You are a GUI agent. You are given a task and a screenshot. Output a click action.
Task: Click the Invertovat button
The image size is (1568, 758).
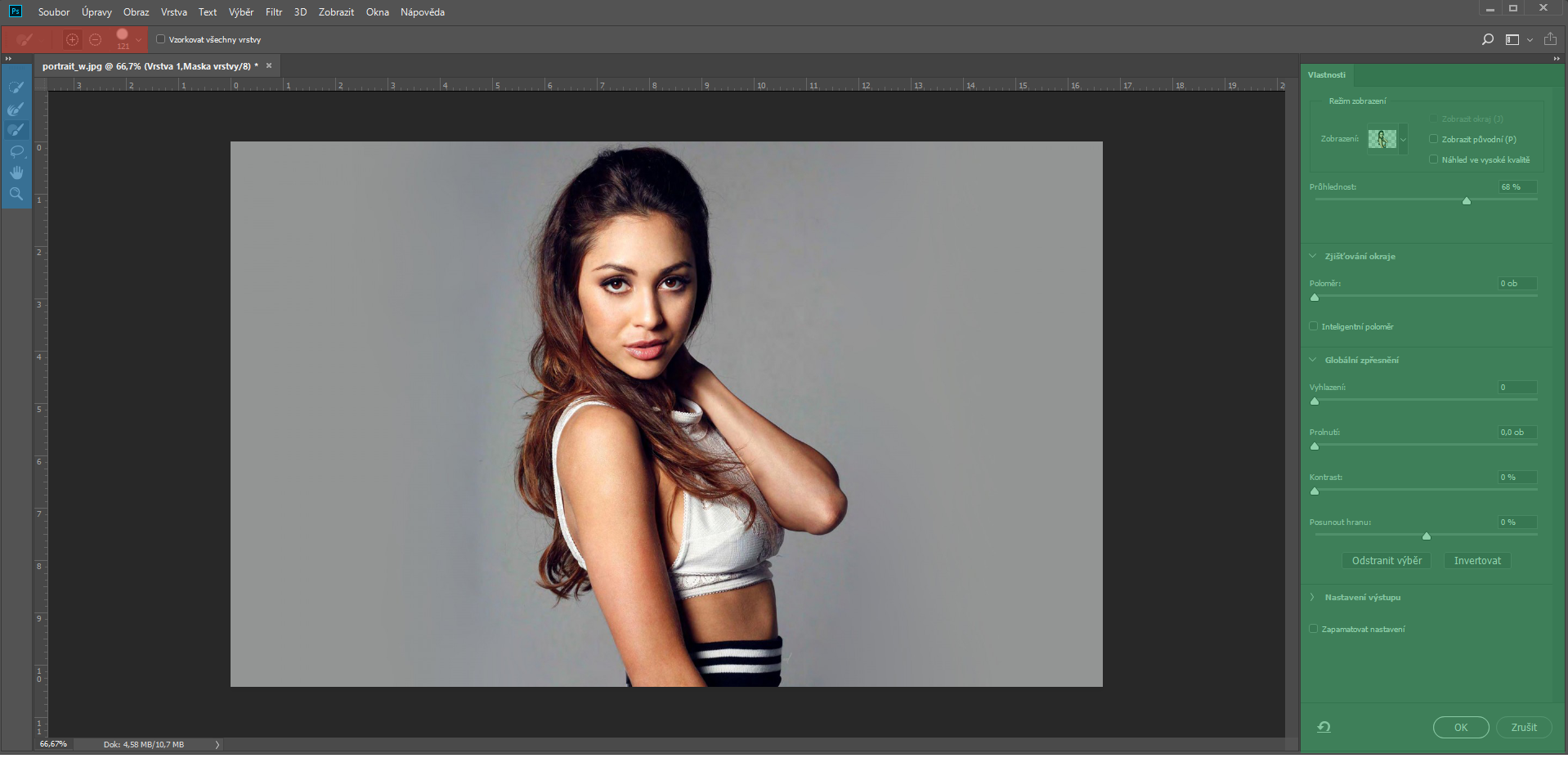point(1476,561)
